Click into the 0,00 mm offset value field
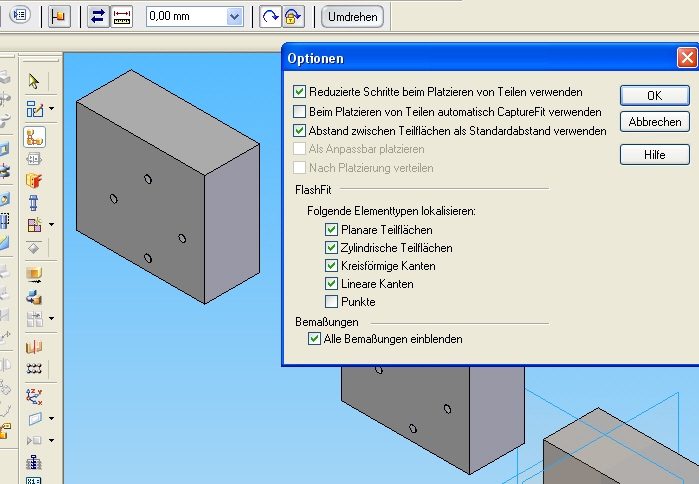 point(187,16)
